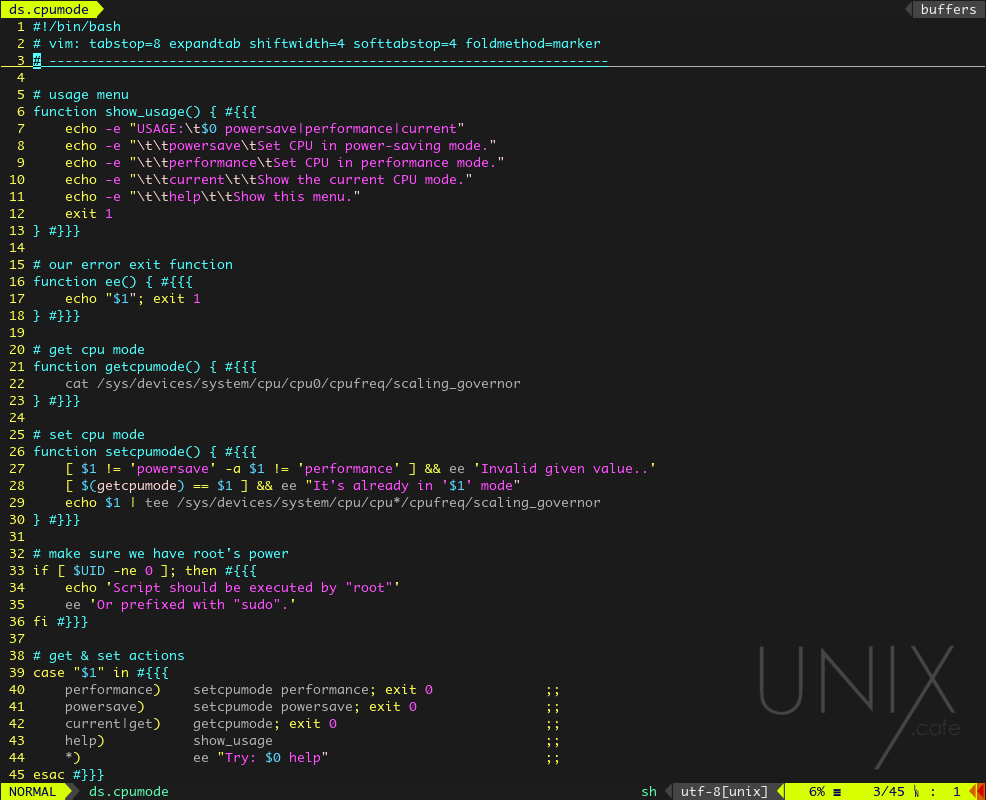Click the '# set cpu mode' comment
Image resolution: width=986 pixels, height=800 pixels.
point(89,434)
